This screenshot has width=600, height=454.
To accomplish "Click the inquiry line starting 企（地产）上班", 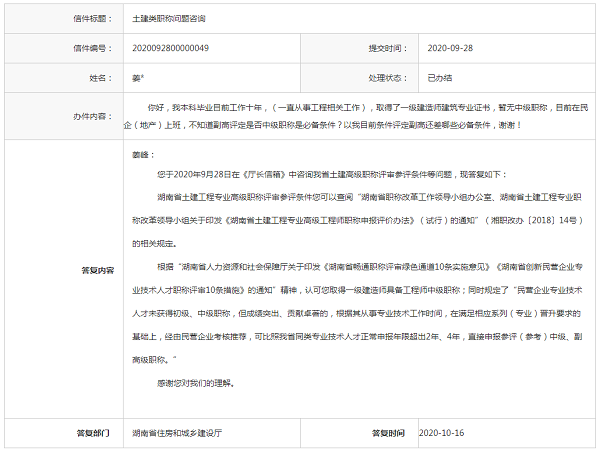I will coord(322,125).
